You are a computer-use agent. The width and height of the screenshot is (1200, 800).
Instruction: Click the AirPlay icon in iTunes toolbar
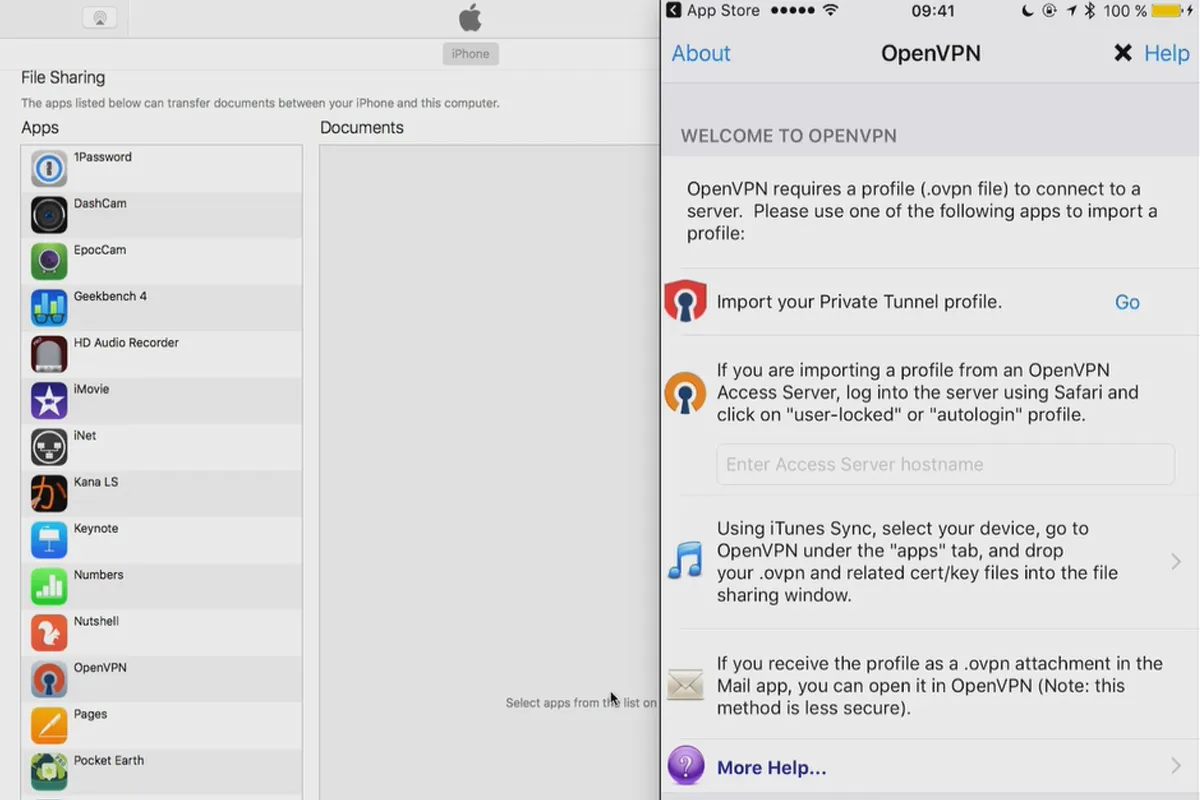click(x=99, y=18)
